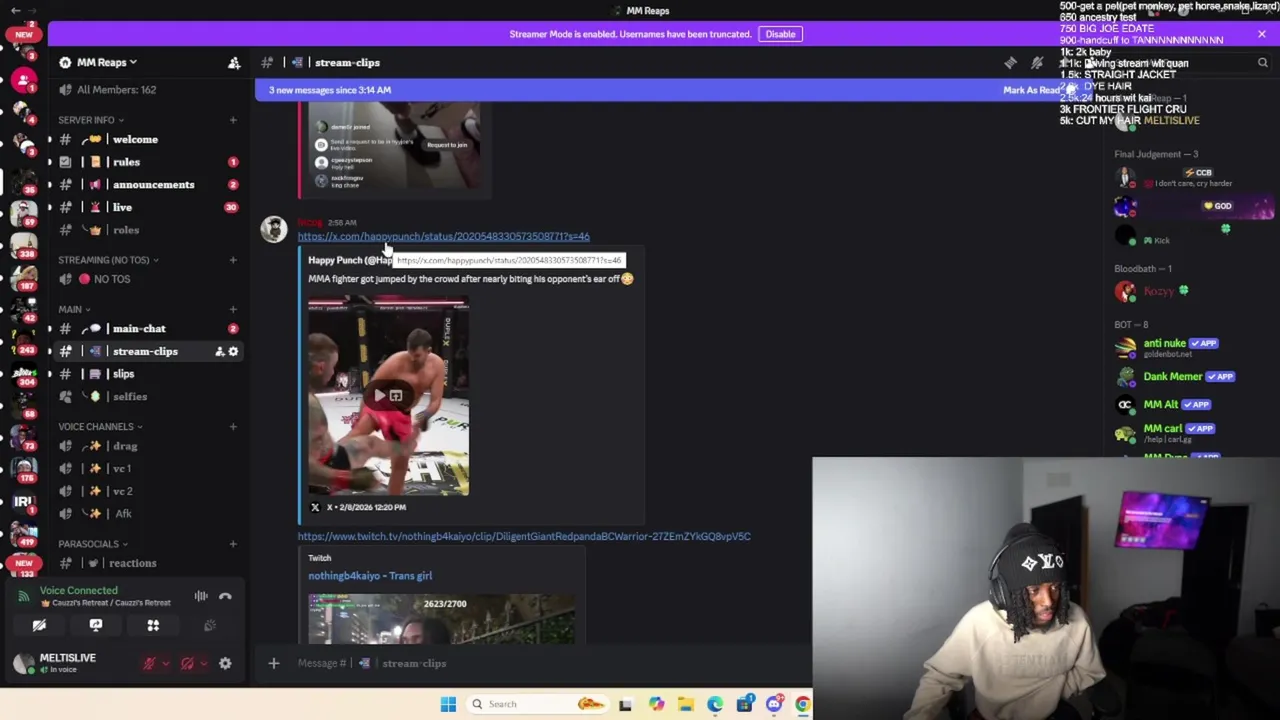Play the MMA fighter video thumbnail
1280x720 pixels.
tap(388, 396)
